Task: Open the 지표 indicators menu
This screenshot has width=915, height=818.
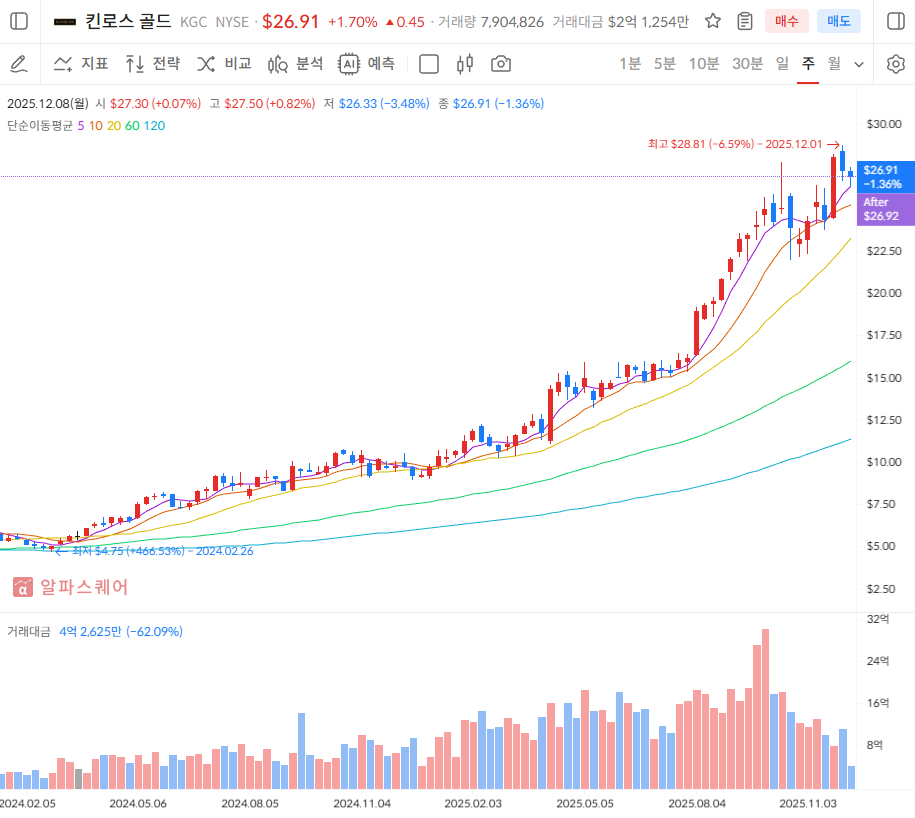Action: pos(81,64)
